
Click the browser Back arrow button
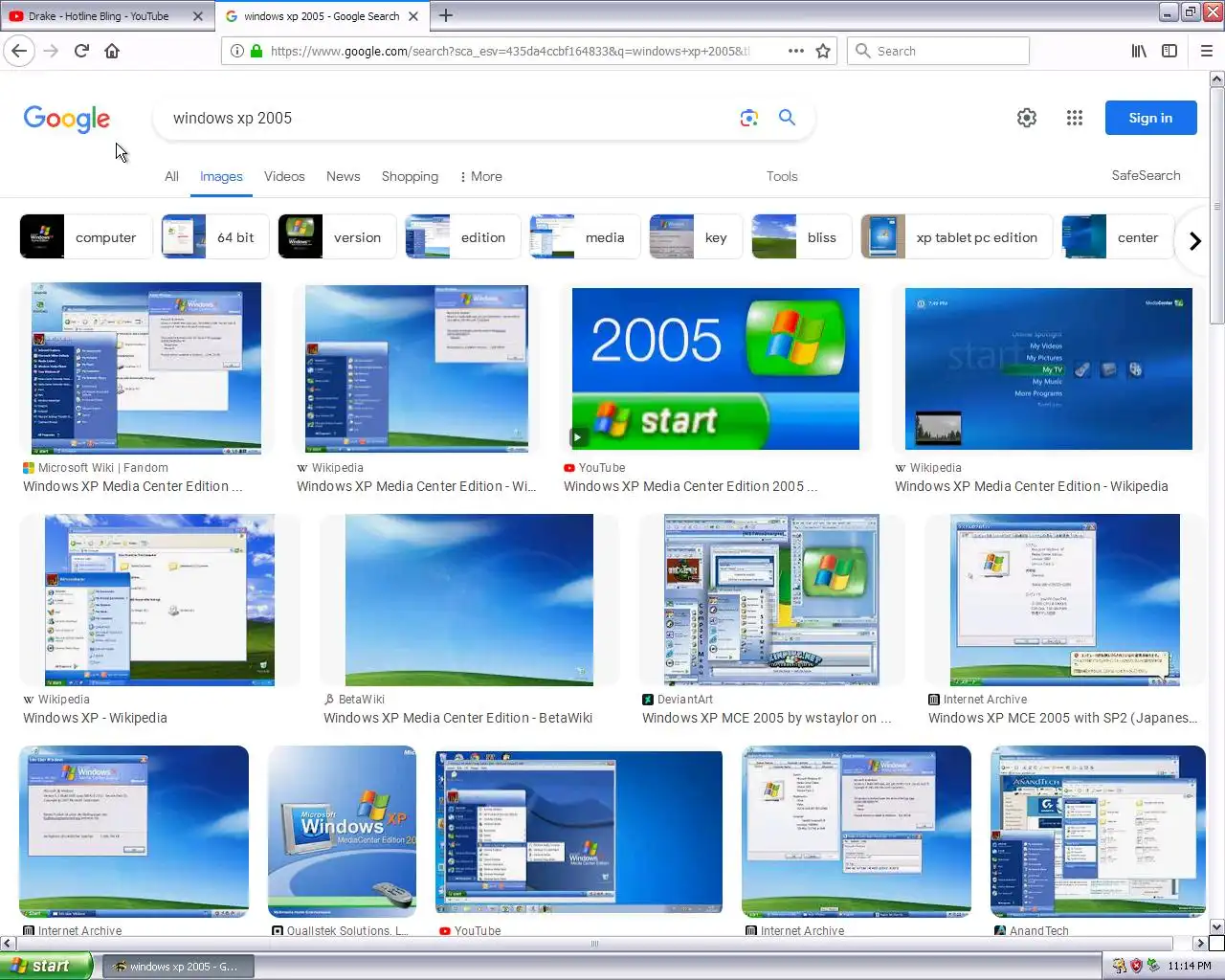[20, 51]
